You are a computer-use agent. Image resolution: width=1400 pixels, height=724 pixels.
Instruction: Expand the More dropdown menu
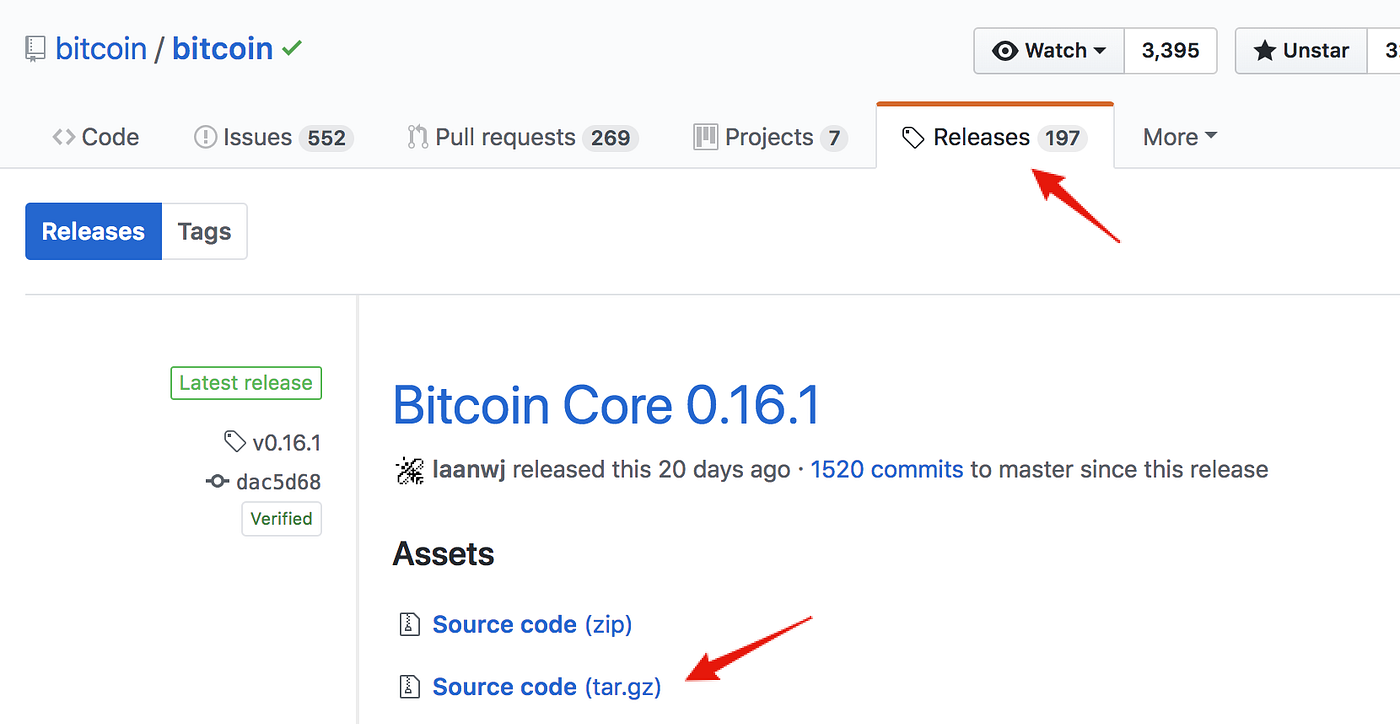pyautogui.click(x=1180, y=137)
